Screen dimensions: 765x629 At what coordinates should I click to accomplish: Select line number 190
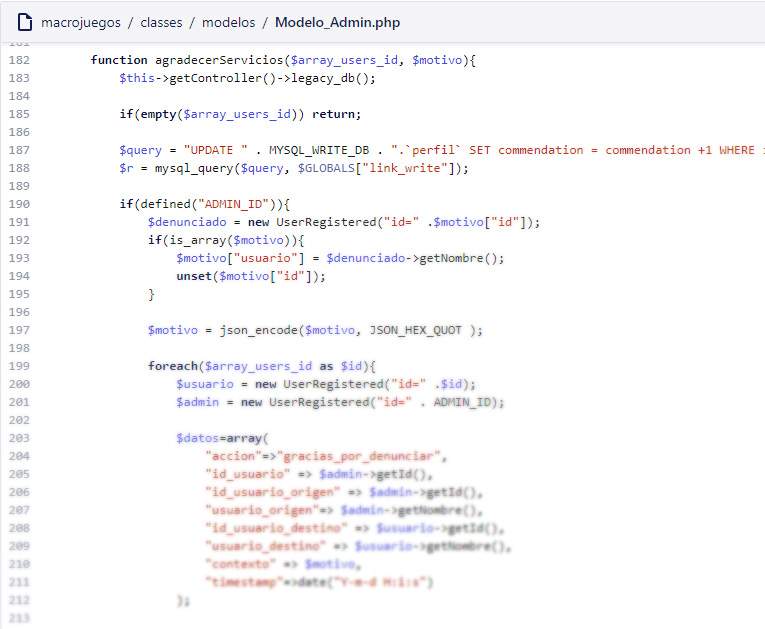point(19,204)
